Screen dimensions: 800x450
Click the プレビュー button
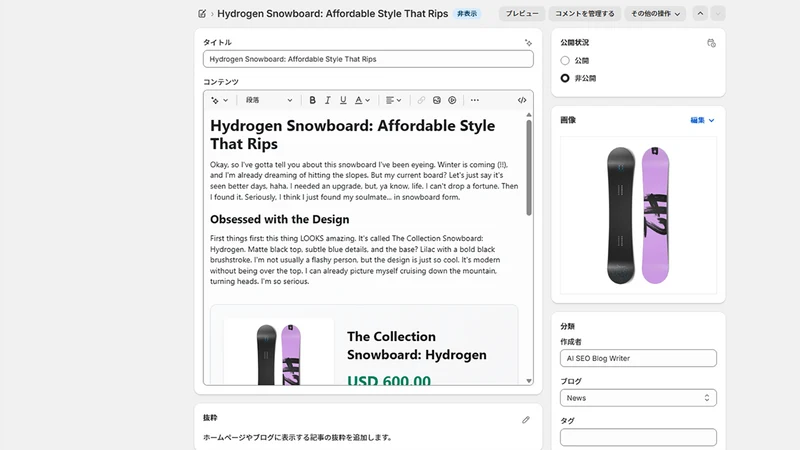521,14
